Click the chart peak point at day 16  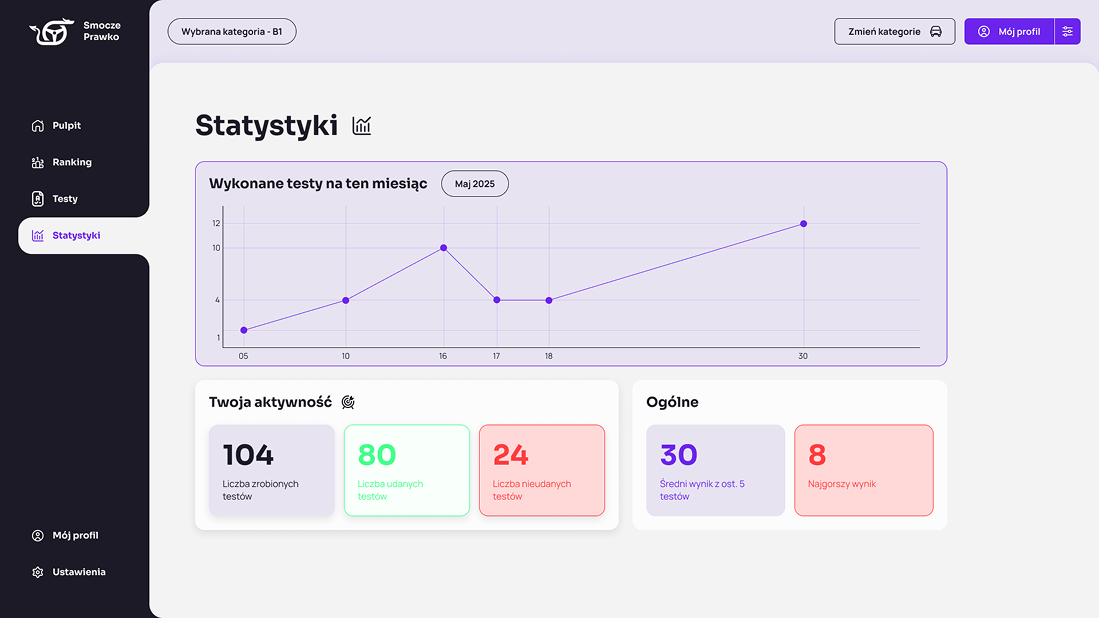pyautogui.click(x=443, y=248)
